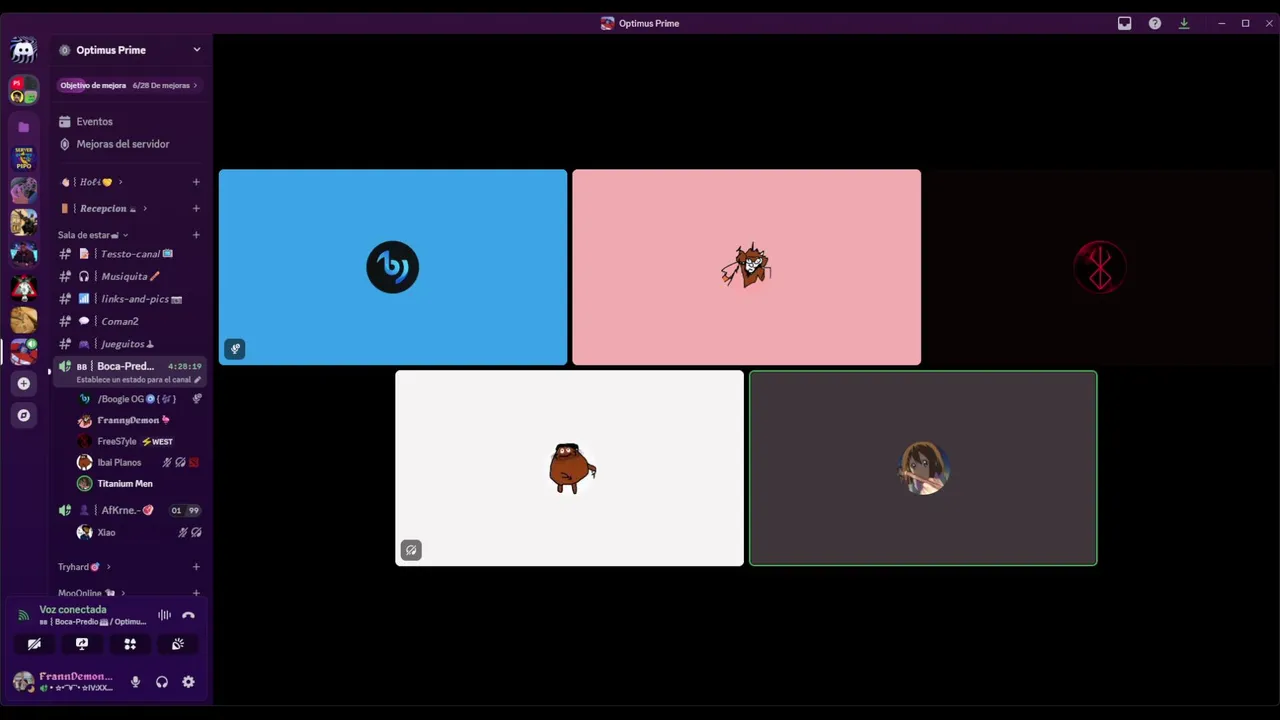Click the 01 99 user limit badge on AfKrne

(185, 510)
